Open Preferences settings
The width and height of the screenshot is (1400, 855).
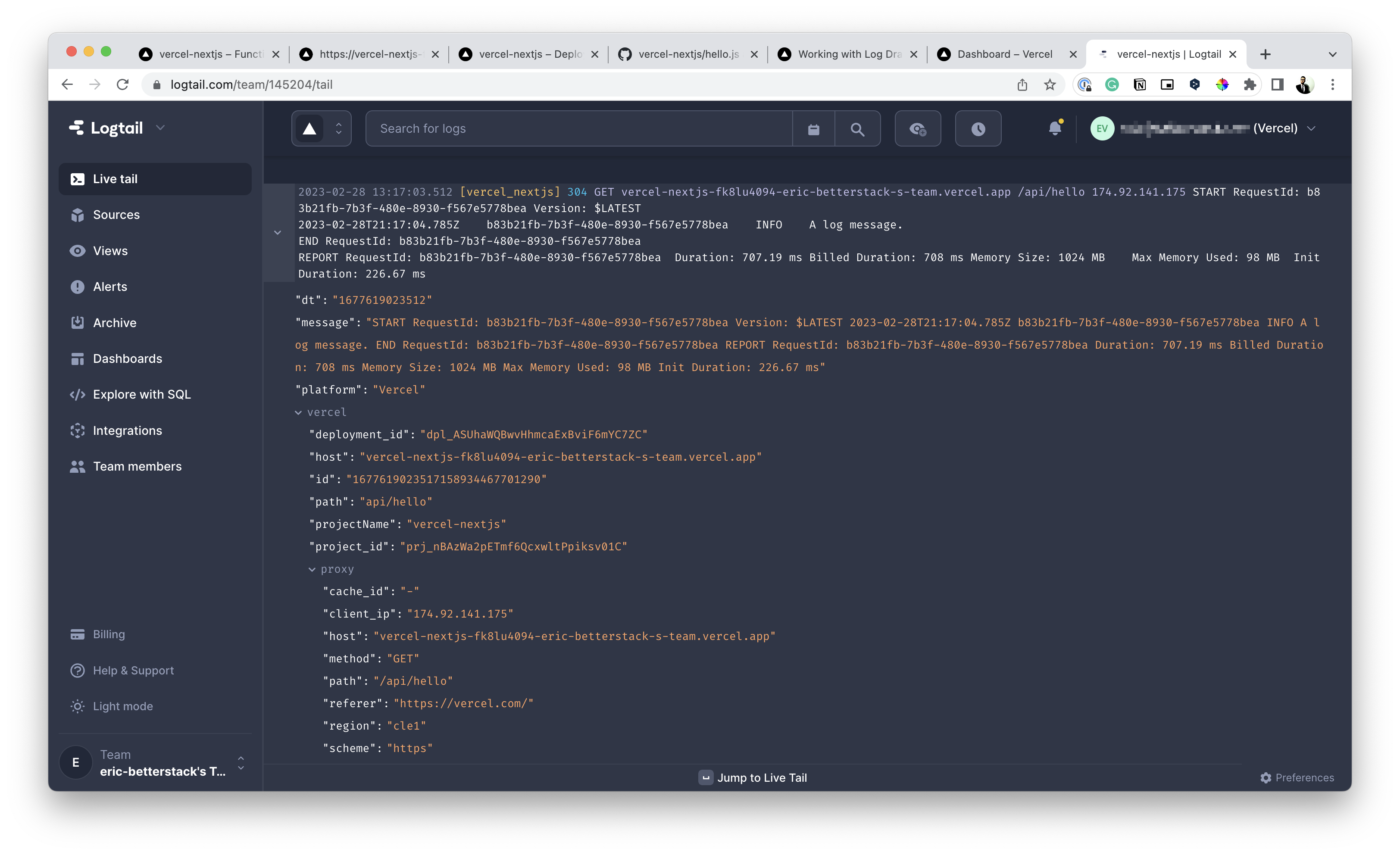click(1297, 777)
